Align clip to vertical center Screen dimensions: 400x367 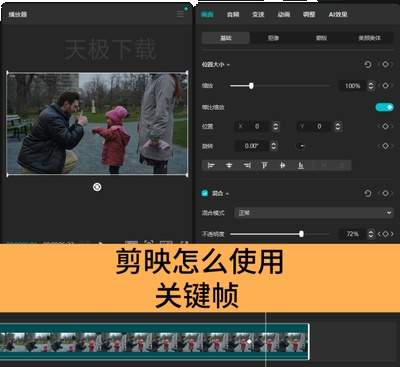tap(283, 165)
